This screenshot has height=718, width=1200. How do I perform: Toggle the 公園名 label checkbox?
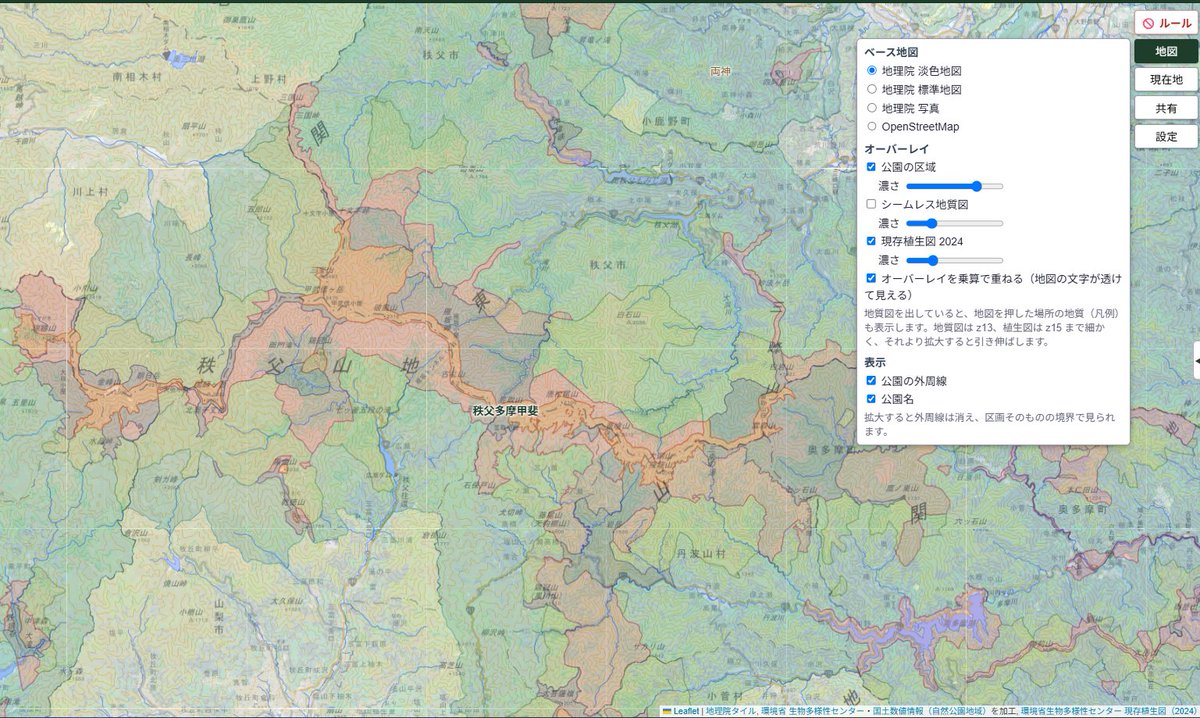tap(872, 398)
